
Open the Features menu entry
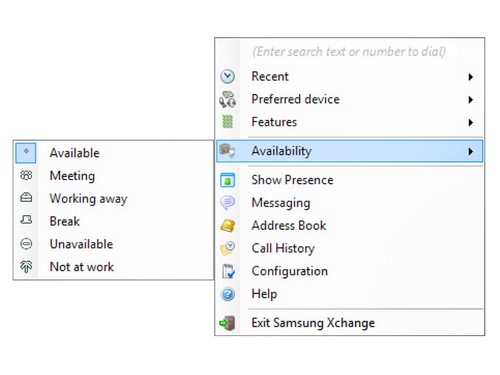pyautogui.click(x=349, y=122)
